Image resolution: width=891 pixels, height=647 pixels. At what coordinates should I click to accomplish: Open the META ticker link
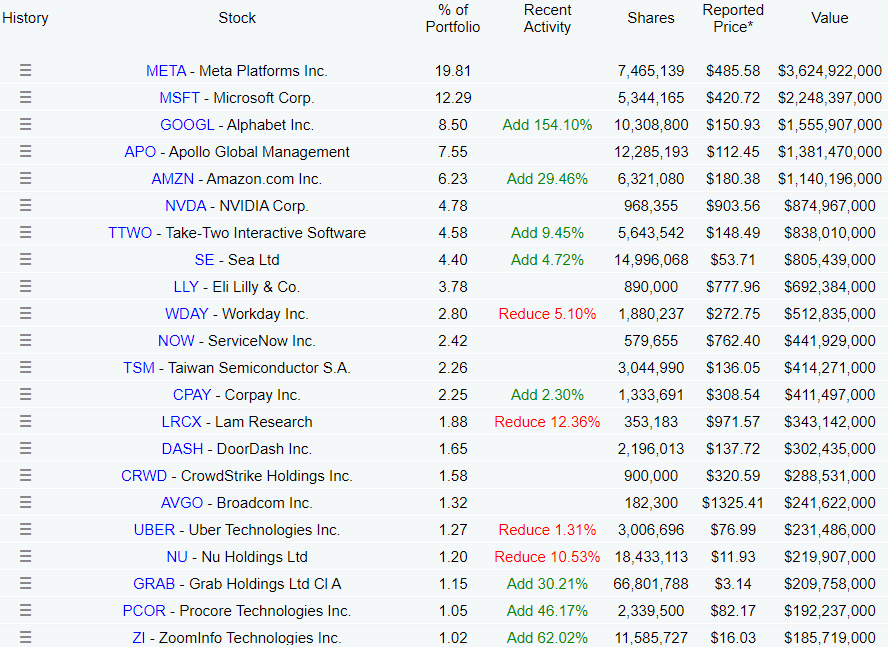pos(166,71)
